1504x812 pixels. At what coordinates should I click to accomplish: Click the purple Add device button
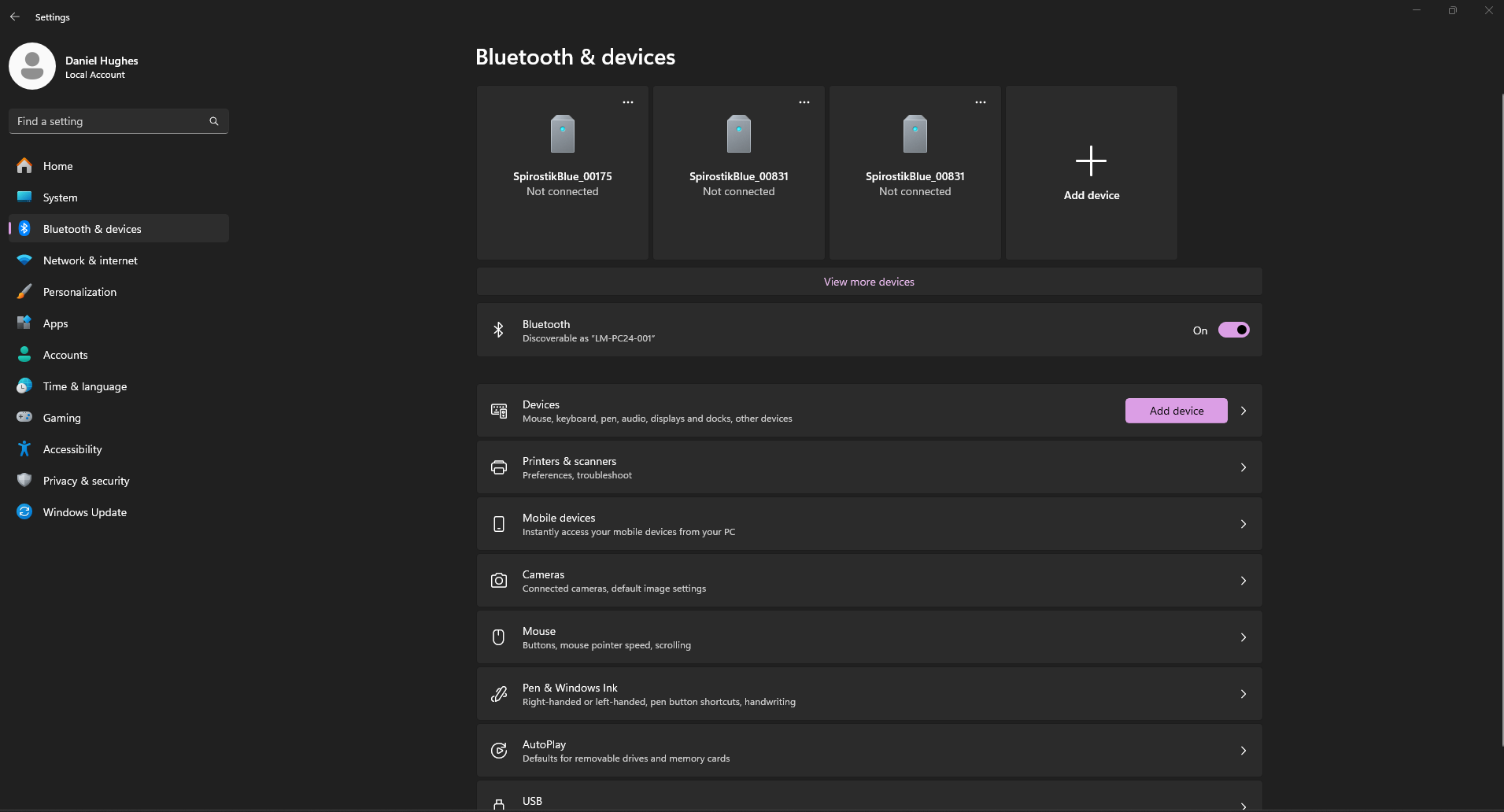[1176, 411]
